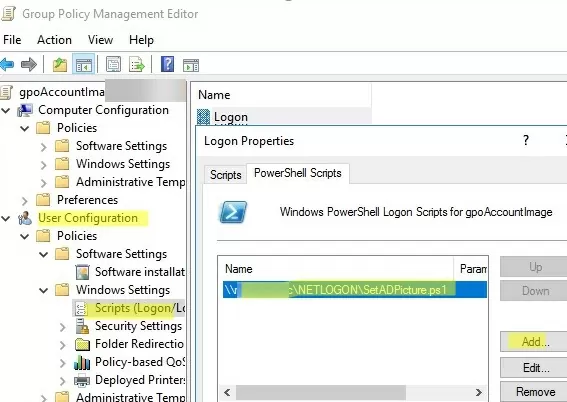Viewport: 567px width, 402px height.
Task: Click the gpoAccountImage policy root icon
Action: tap(7, 92)
